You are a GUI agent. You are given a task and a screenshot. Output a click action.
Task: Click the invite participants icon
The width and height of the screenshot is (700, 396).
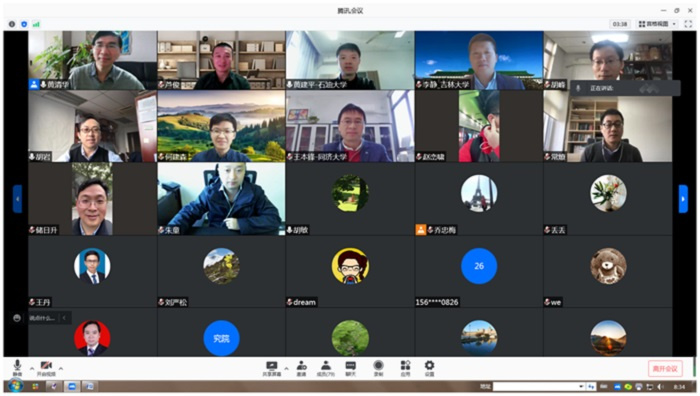click(302, 368)
